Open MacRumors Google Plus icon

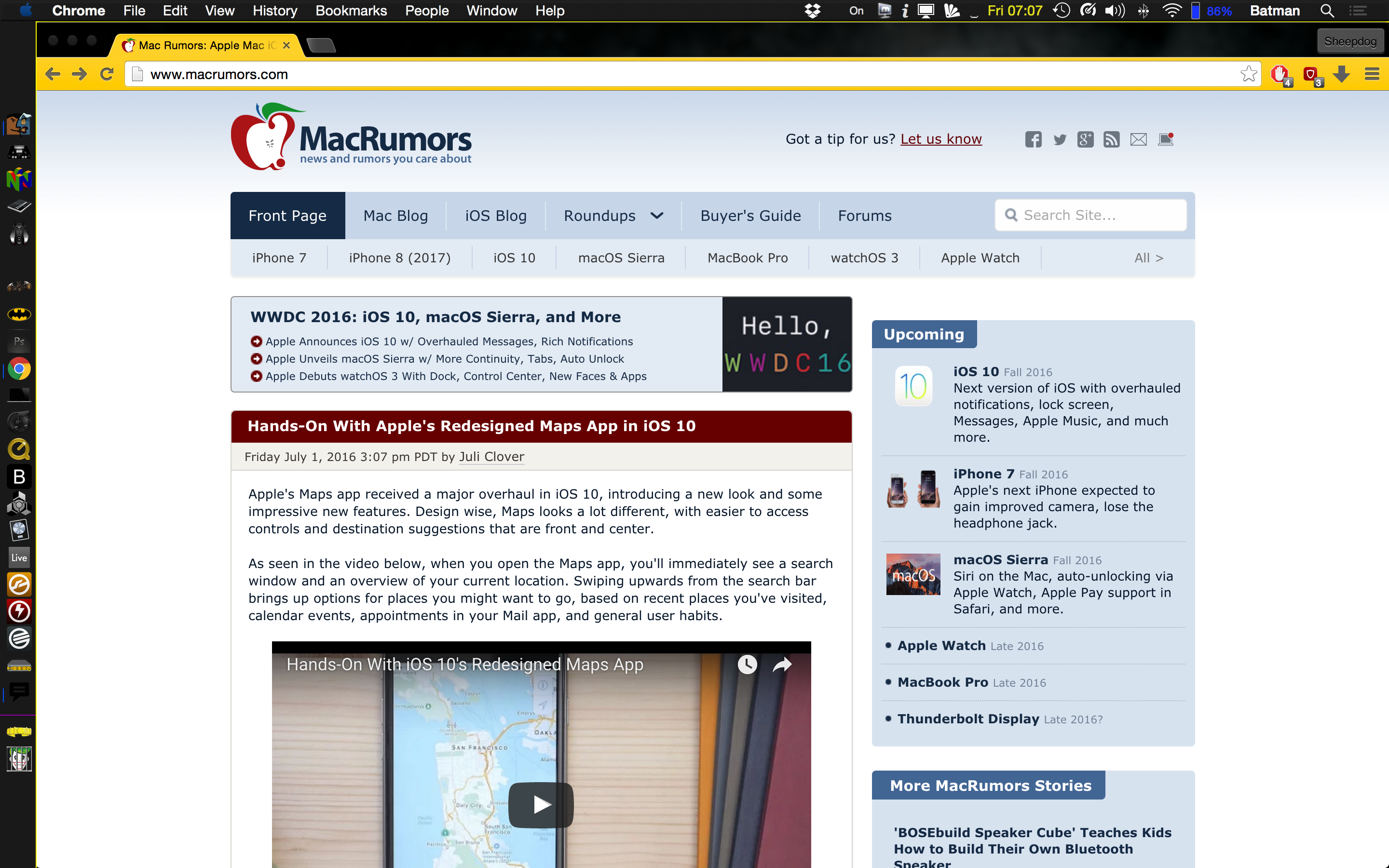[x=1085, y=139]
